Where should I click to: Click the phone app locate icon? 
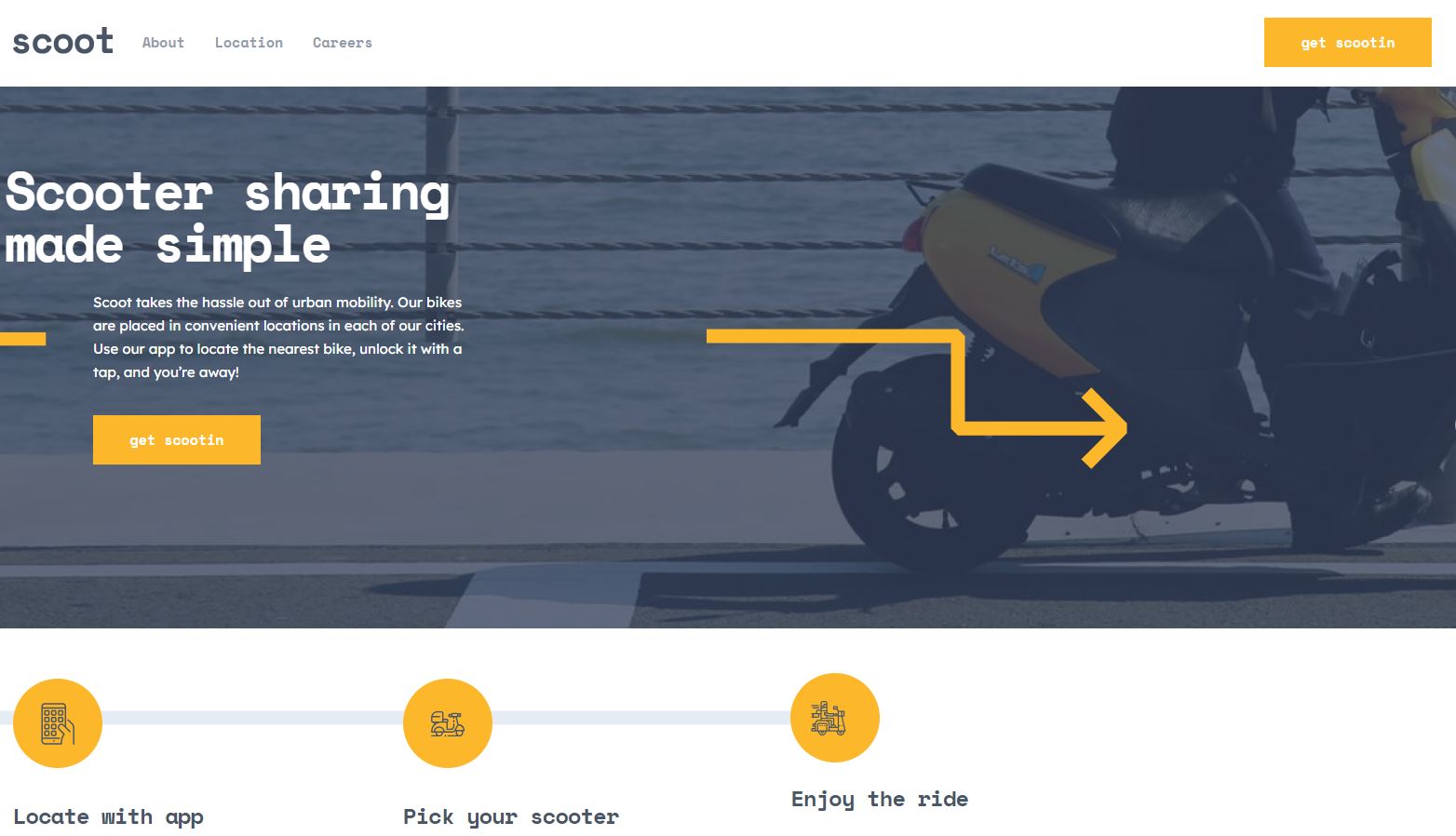pyautogui.click(x=58, y=723)
